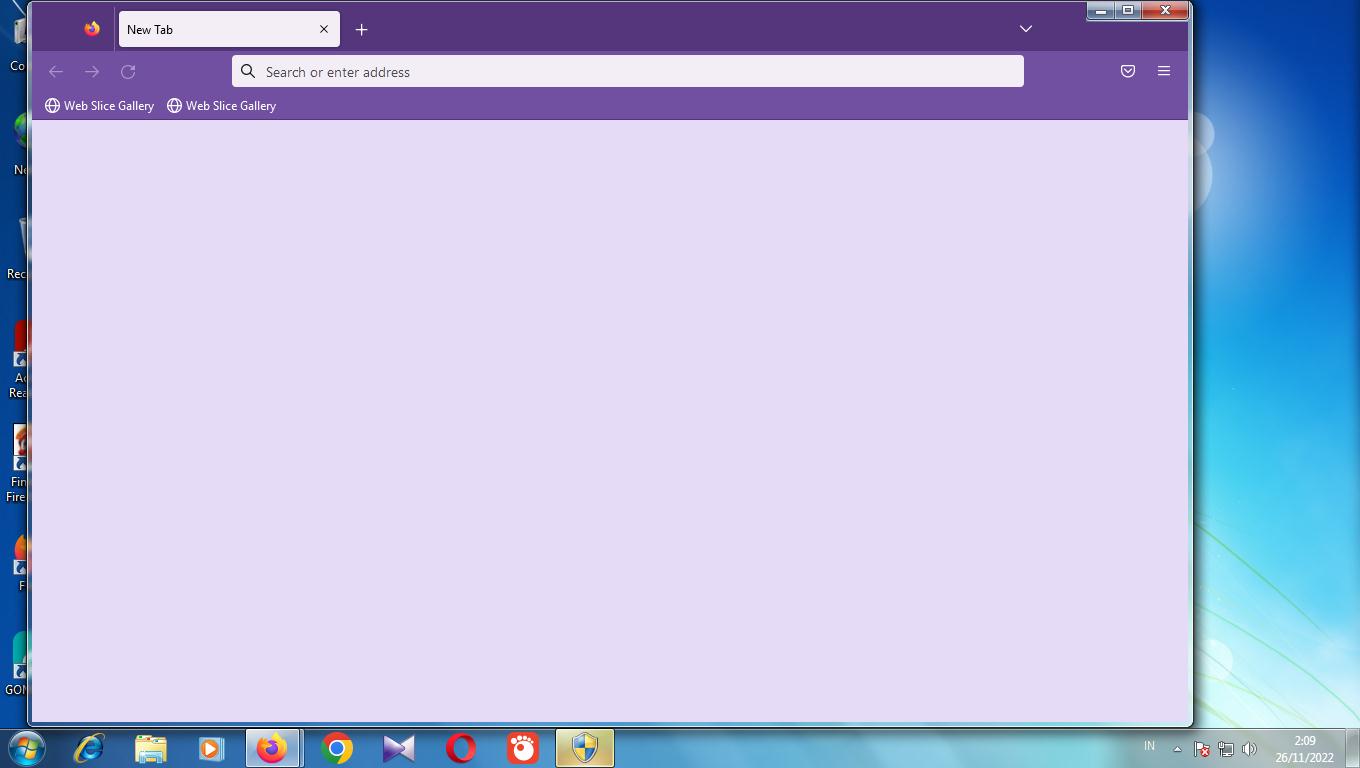The image size is (1360, 768).
Task: Open Internet Explorer from the taskbar
Action: point(89,748)
